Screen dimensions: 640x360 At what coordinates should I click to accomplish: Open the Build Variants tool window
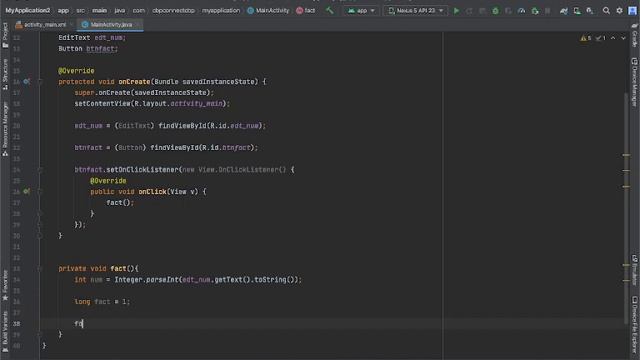pyautogui.click(x=5, y=331)
